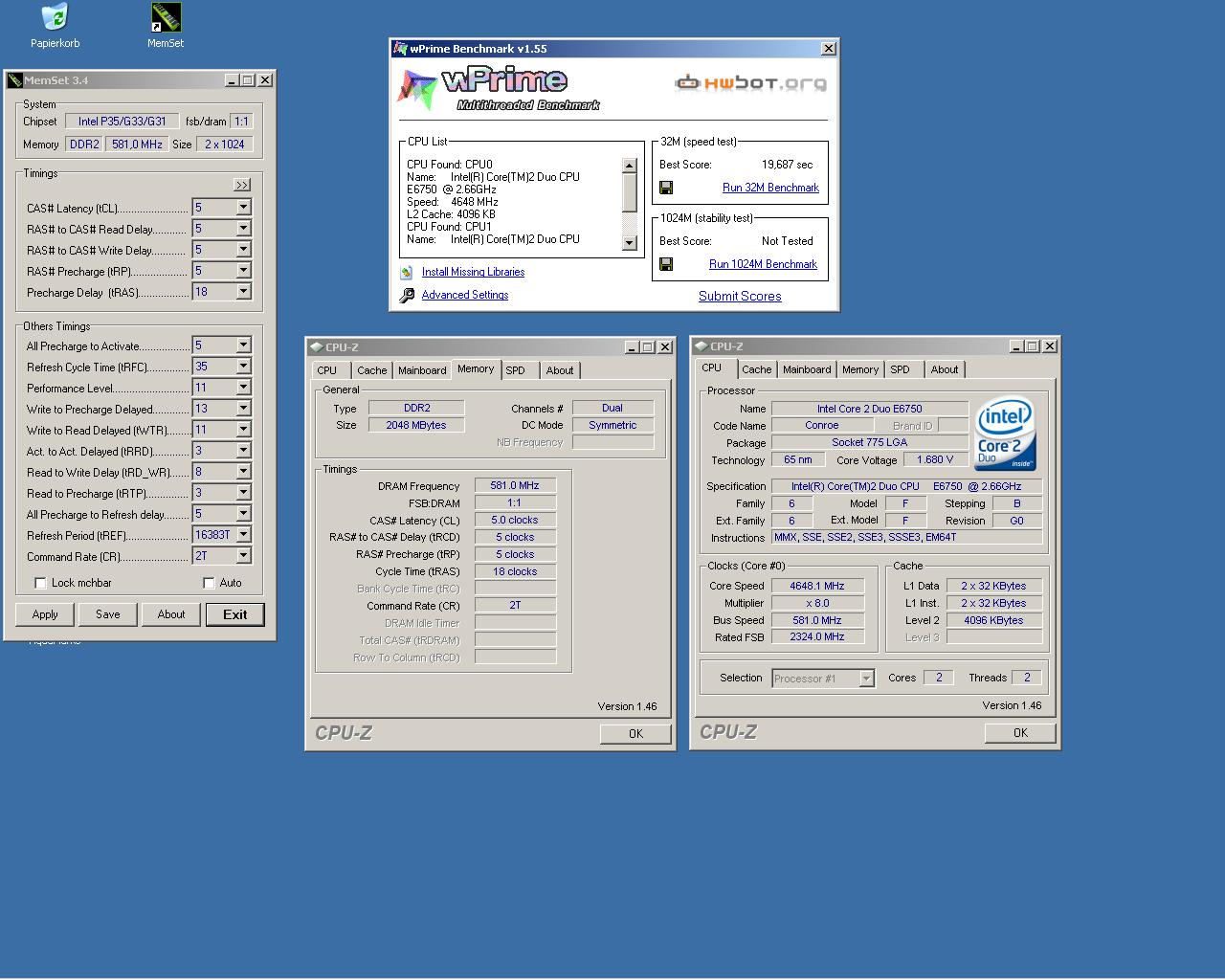This screenshot has height=980, width=1225.
Task: Open the Read to Write Delay (tRD_WR) dropdown
Action: [243, 472]
